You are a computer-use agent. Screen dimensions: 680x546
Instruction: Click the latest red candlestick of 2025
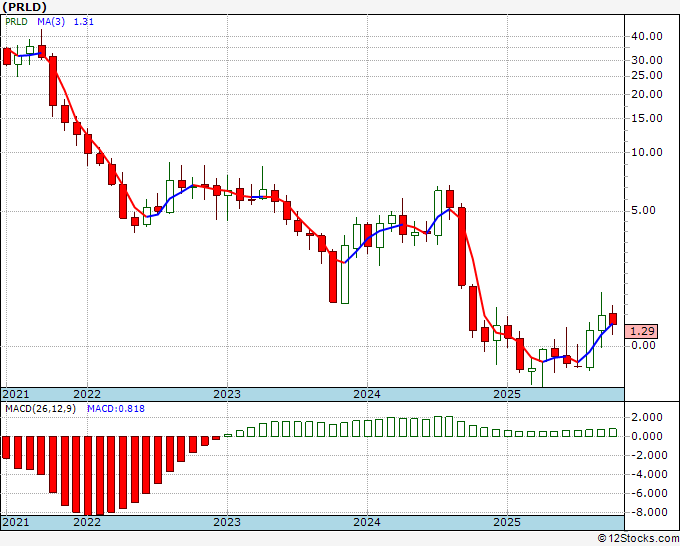(613, 318)
